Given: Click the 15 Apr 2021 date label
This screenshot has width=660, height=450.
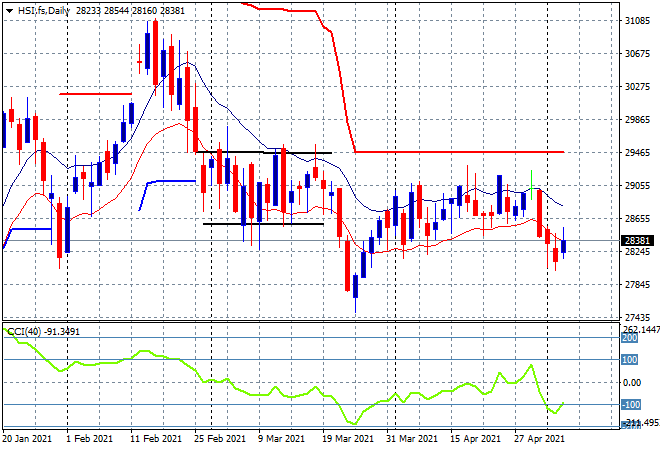Looking at the screenshot, I should [476, 439].
